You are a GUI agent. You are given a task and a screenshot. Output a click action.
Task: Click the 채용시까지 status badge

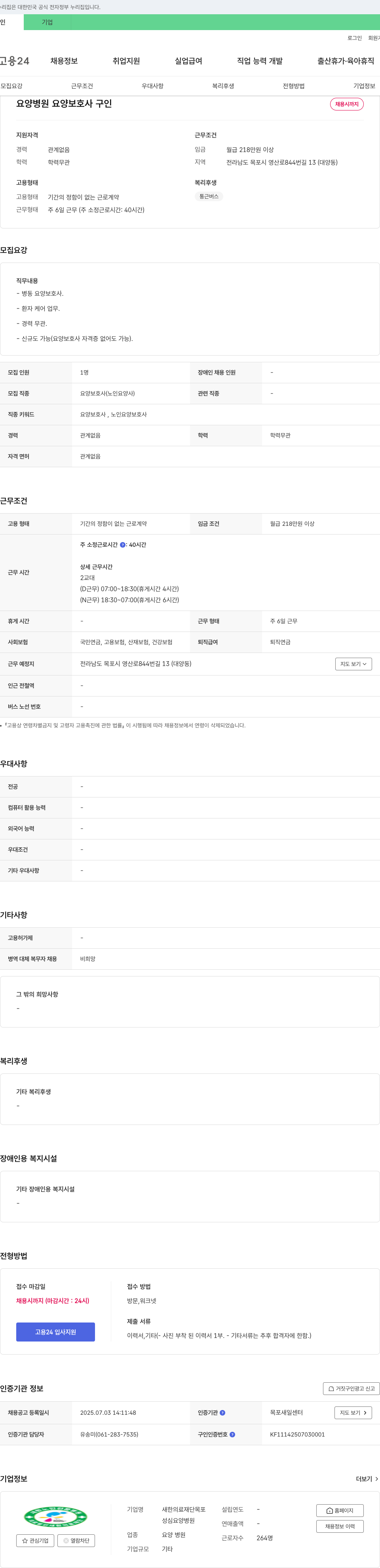[x=347, y=104]
